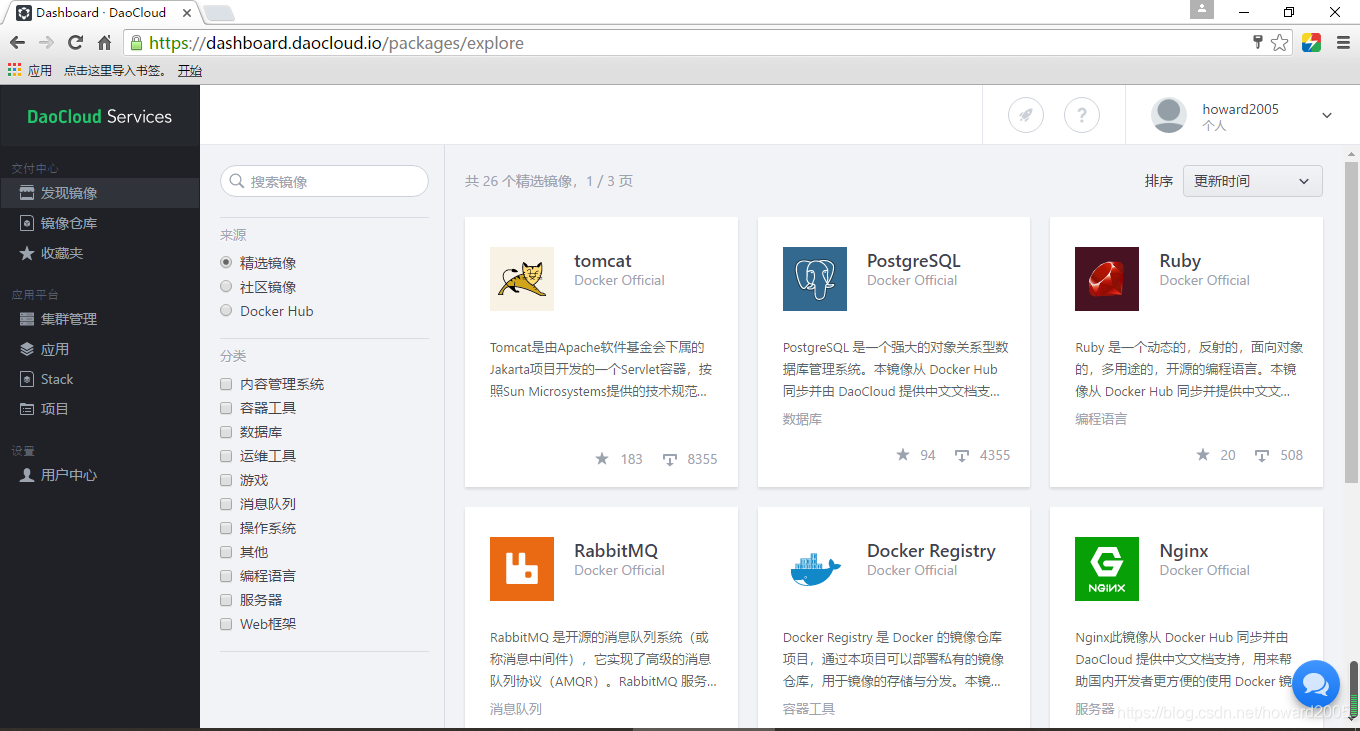The image size is (1360, 731).
Task: Check the 运维工具 category checkbox
Action: click(226, 456)
